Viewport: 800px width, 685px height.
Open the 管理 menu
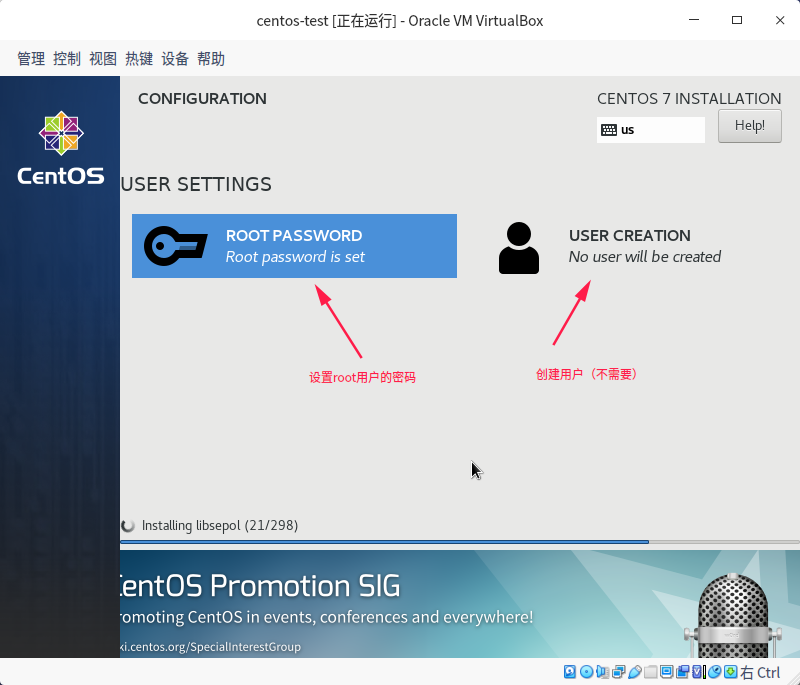click(x=31, y=59)
